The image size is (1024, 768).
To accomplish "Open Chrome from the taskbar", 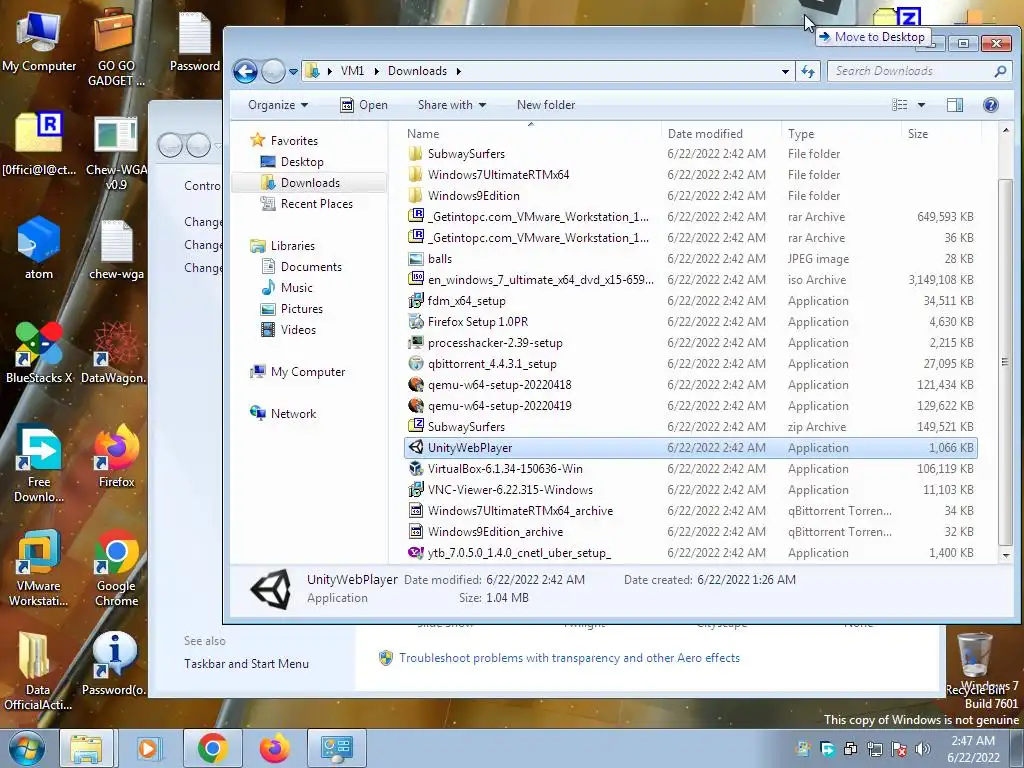I will click(x=212, y=748).
